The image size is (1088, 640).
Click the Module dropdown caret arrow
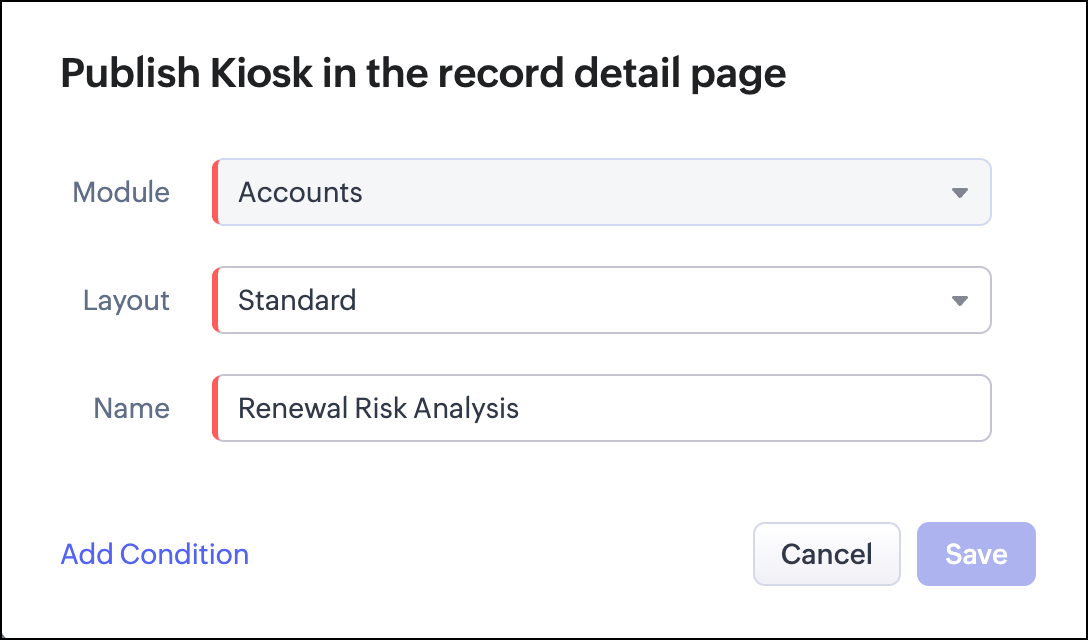point(960,193)
